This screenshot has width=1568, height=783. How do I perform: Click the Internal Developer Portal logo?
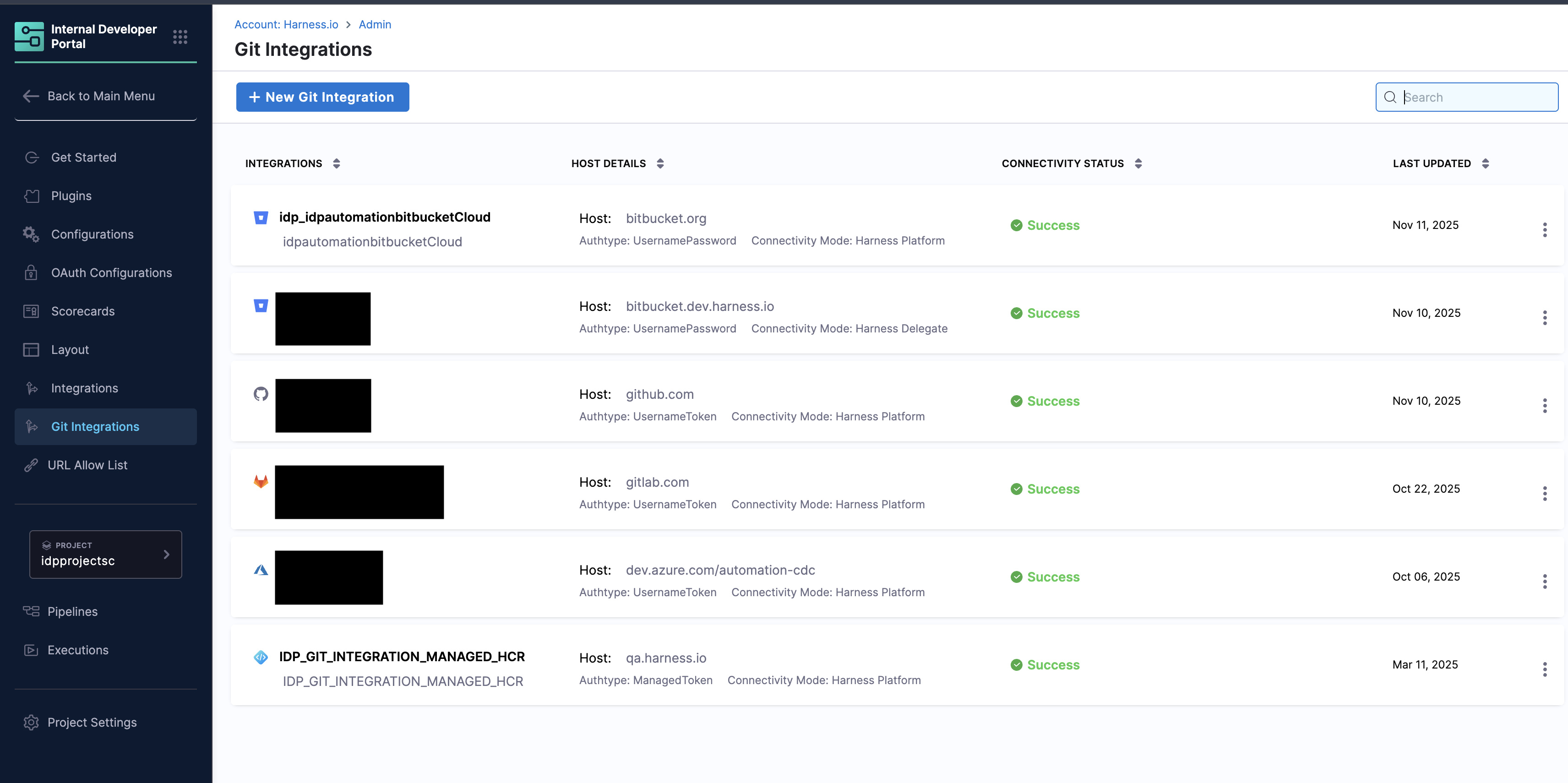[x=29, y=37]
